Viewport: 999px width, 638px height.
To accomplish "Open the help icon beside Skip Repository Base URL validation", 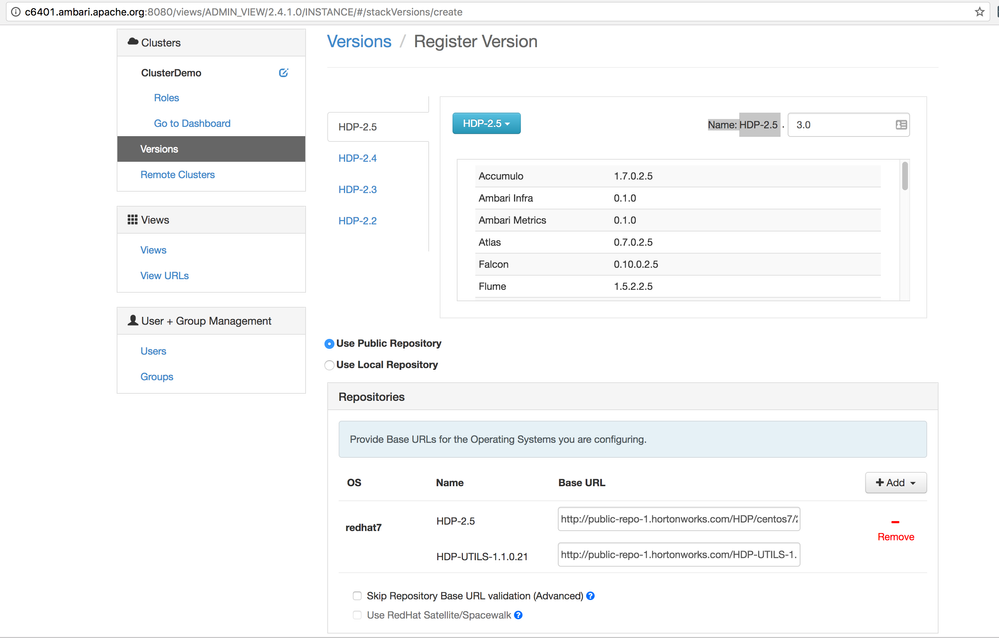I will (590, 595).
